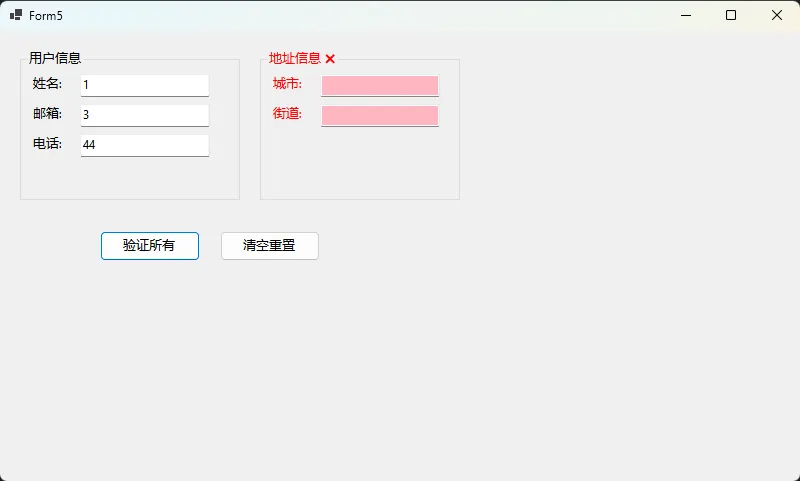This screenshot has height=481, width=800.
Task: Focus the pink 街道 input field
Action: pyautogui.click(x=379, y=116)
